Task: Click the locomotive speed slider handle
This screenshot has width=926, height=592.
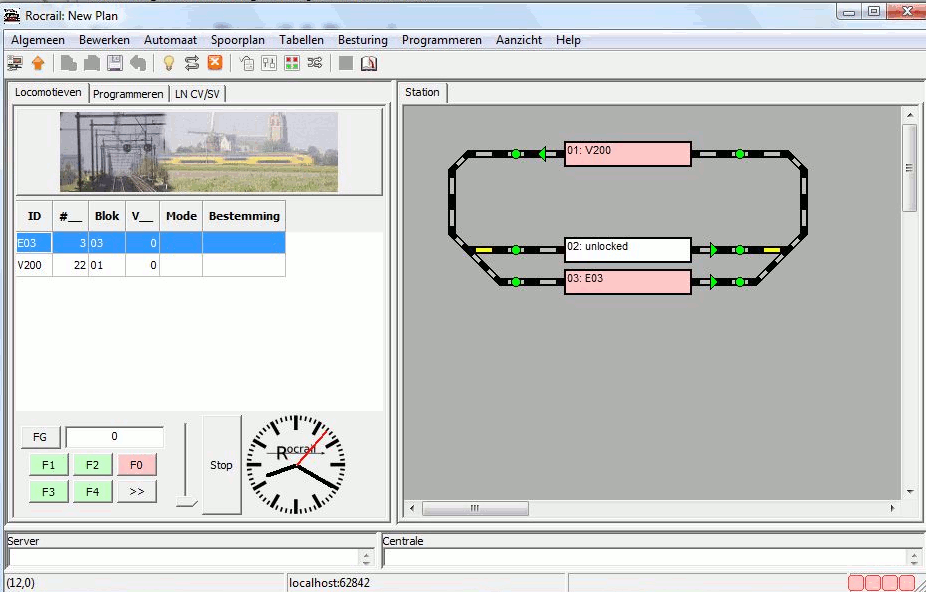Action: coord(186,502)
